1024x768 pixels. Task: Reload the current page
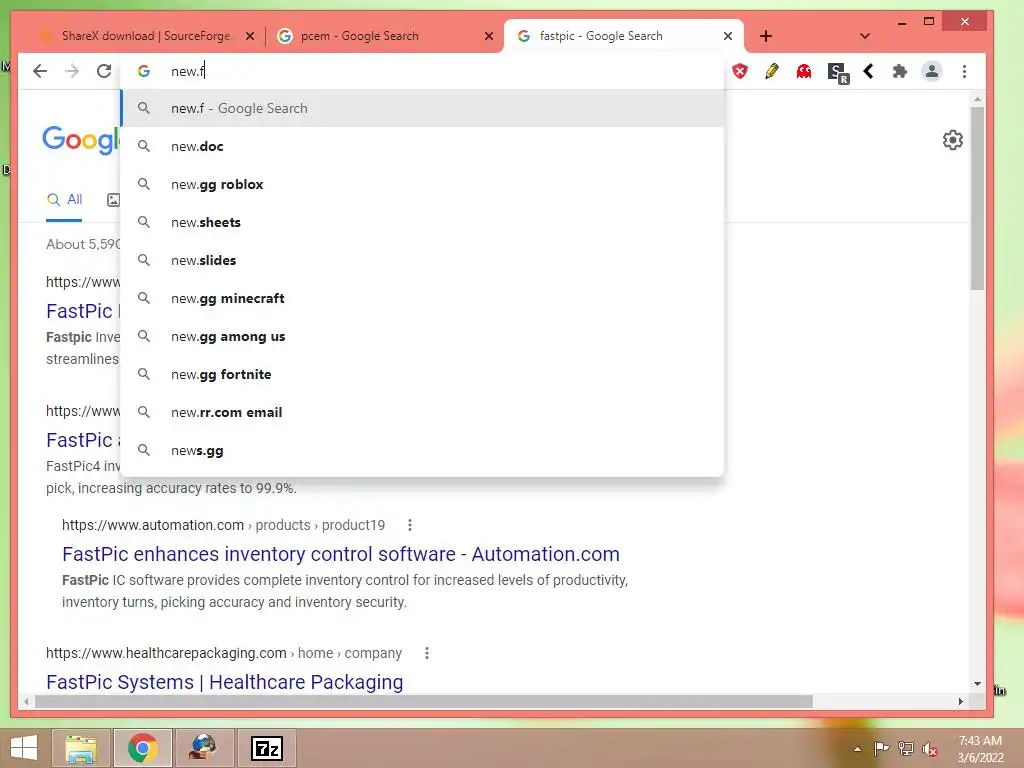point(104,71)
